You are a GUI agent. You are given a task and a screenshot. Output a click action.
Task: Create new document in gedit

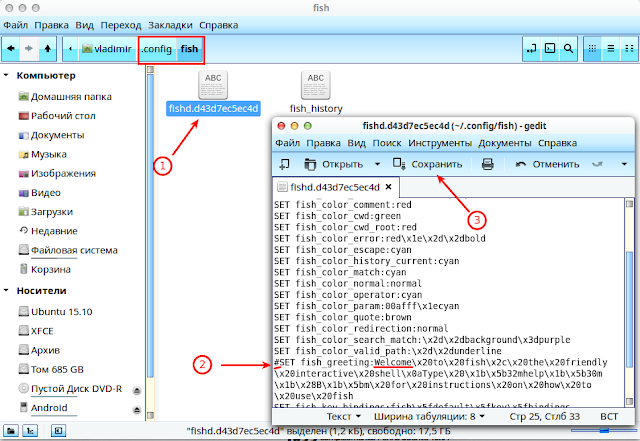pos(284,164)
